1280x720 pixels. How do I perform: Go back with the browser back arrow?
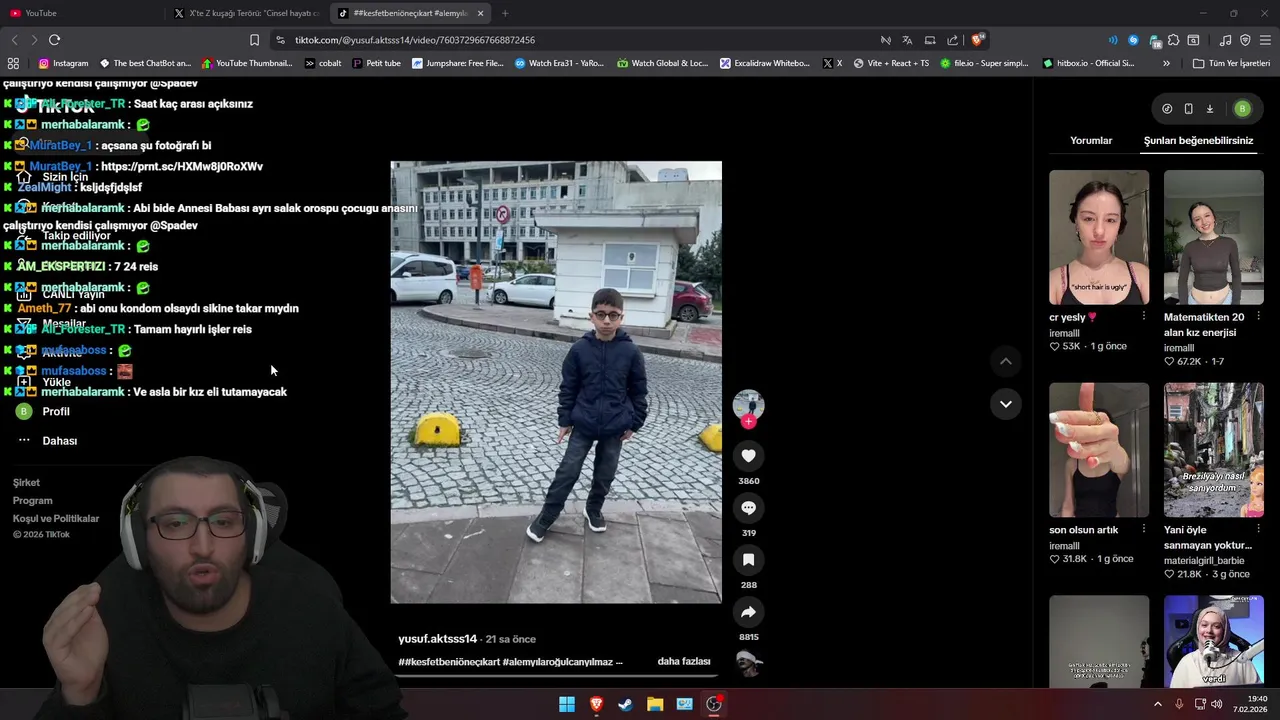pos(14,40)
